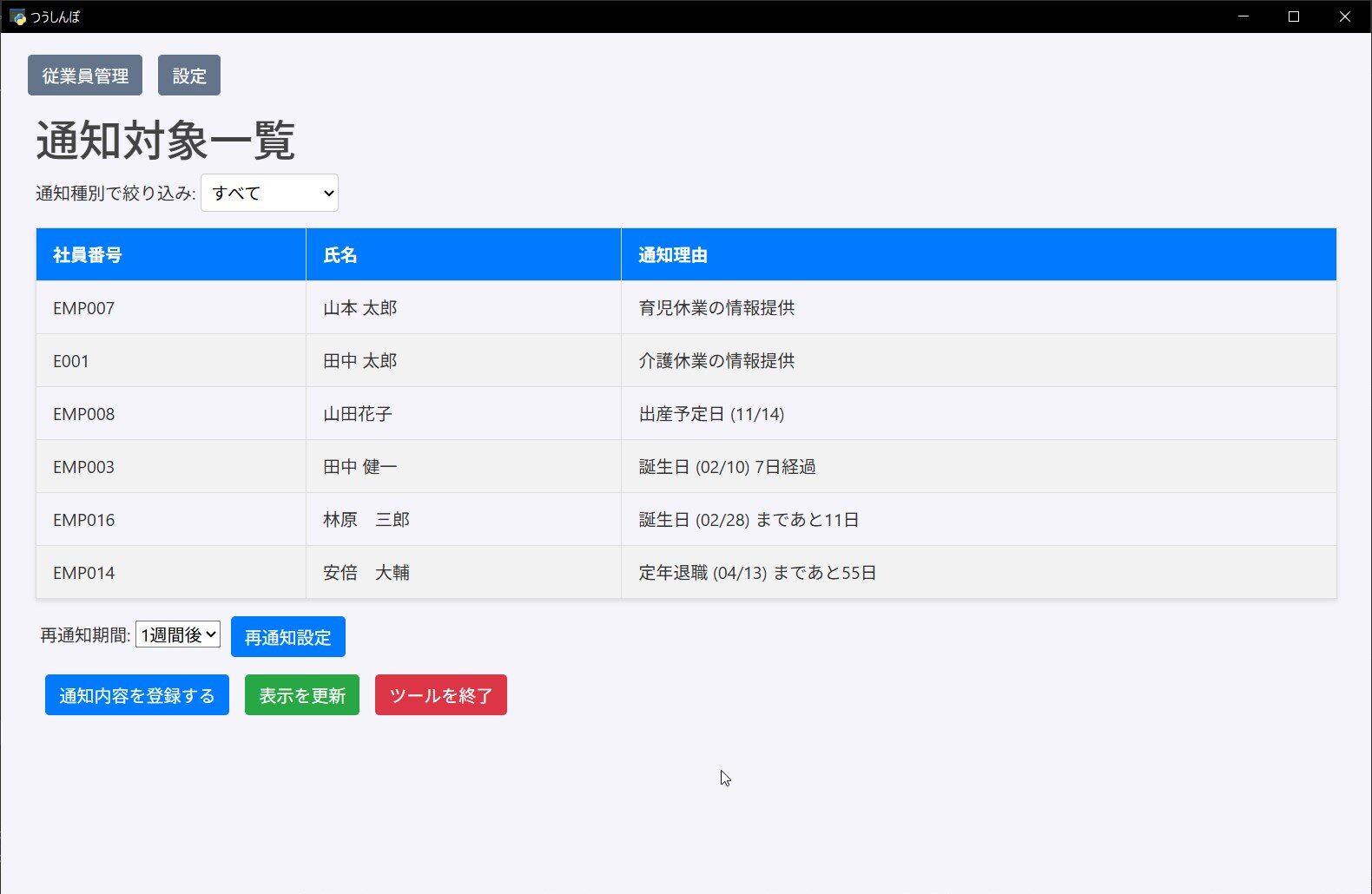Click the 定年退職 (04/13) notification reason
The width and height of the screenshot is (1372, 894).
(x=757, y=573)
